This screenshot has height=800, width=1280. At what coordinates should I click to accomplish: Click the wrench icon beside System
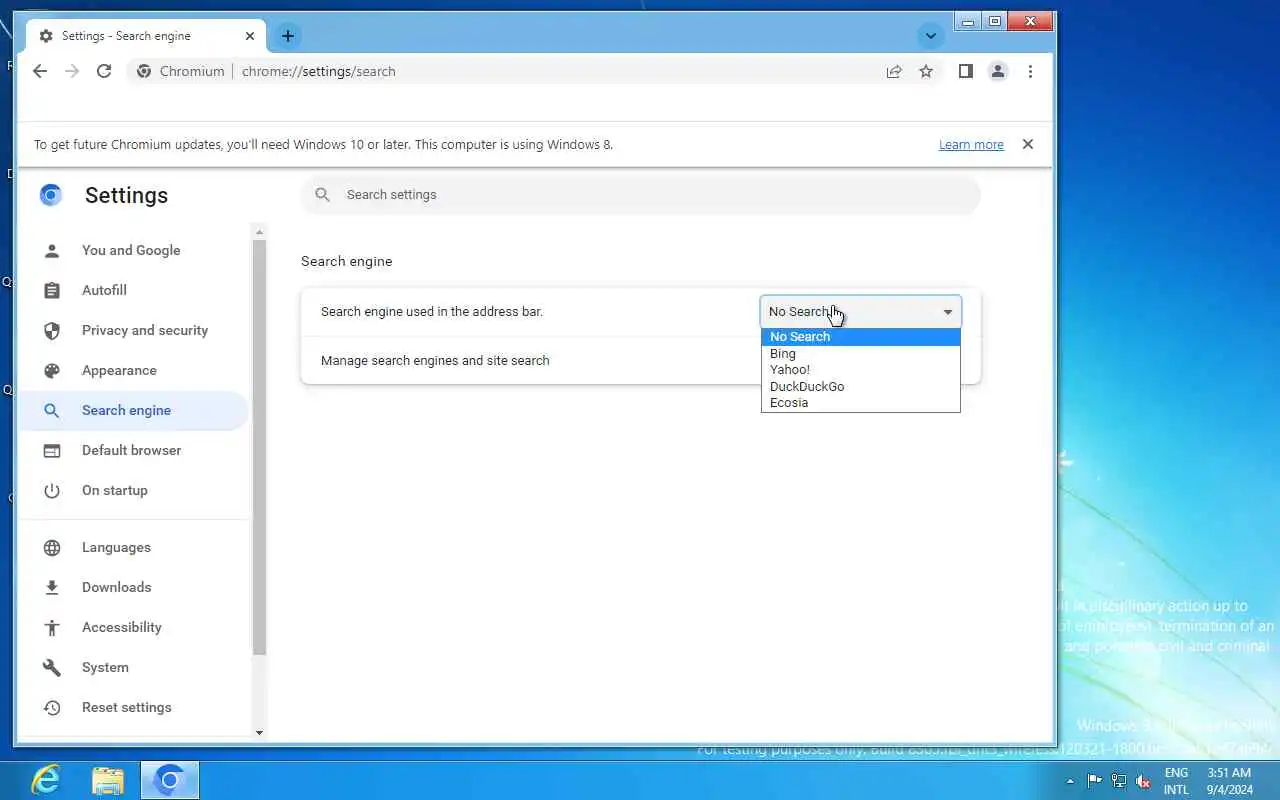tap(52, 667)
